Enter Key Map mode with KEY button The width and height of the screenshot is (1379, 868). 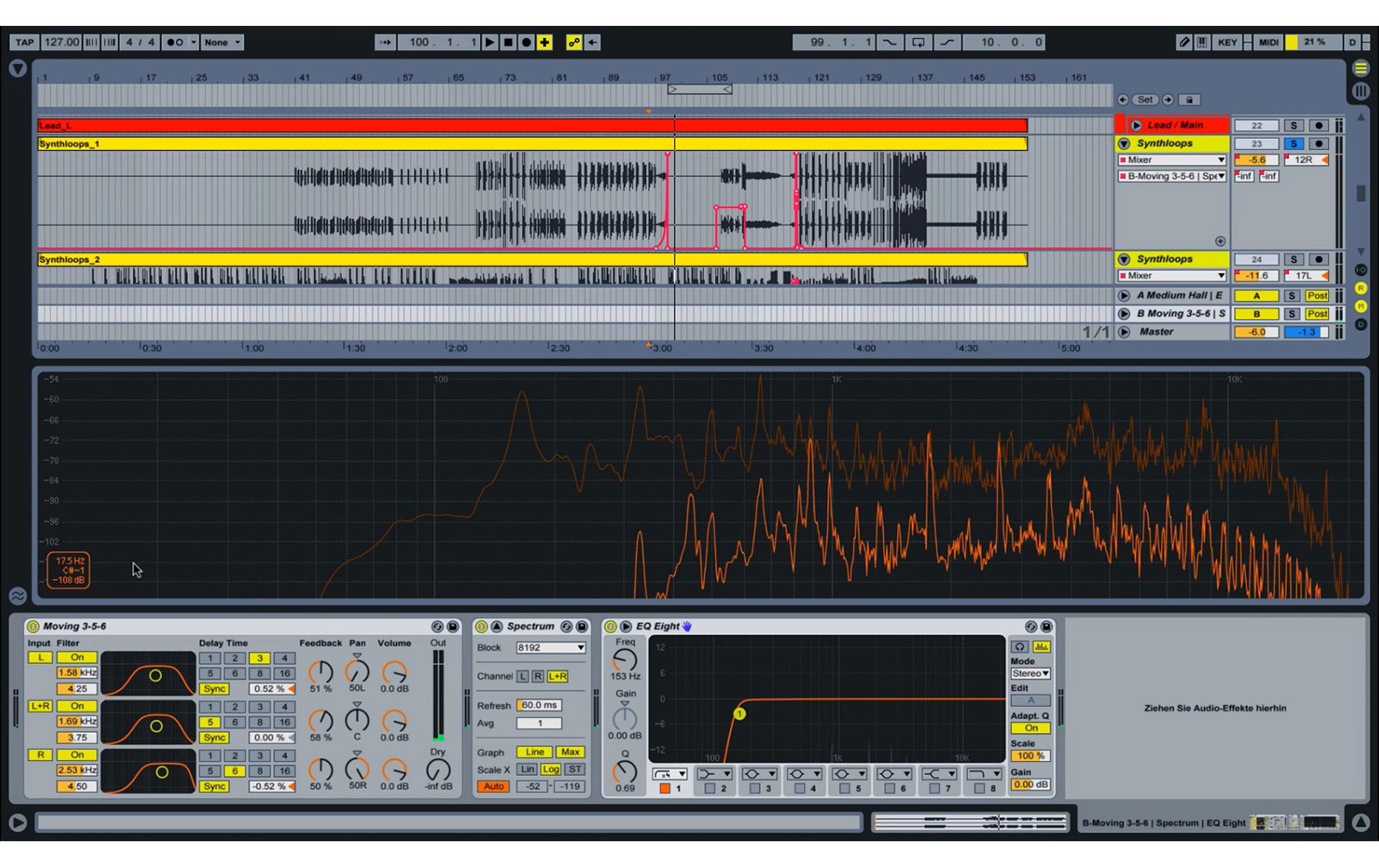click(1227, 42)
